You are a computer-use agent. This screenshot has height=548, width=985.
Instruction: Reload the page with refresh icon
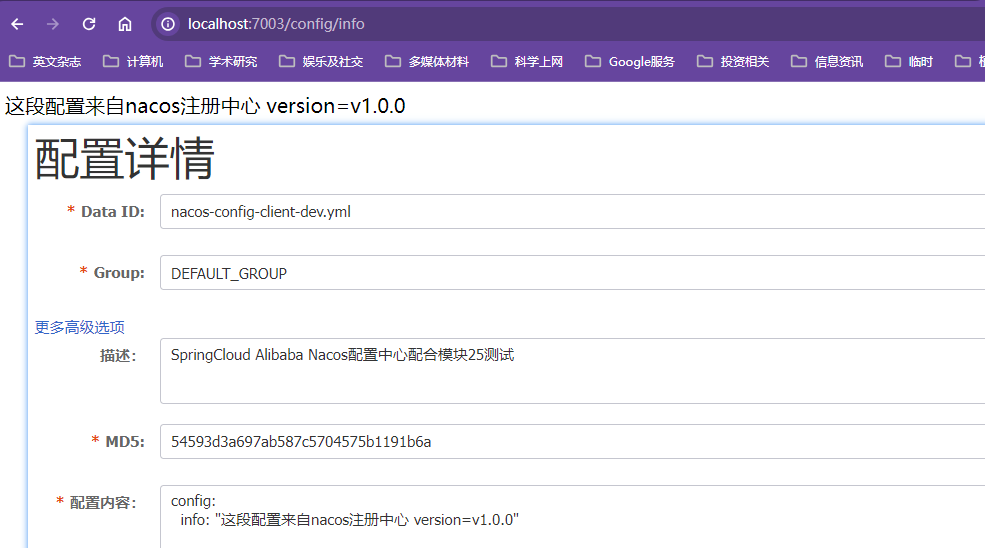[x=89, y=24]
